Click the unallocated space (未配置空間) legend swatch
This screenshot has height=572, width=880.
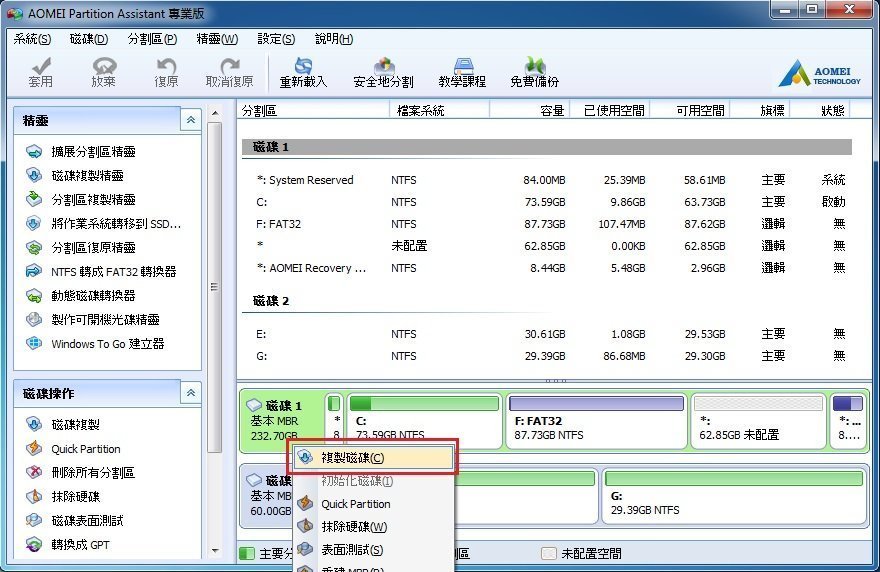[548, 553]
